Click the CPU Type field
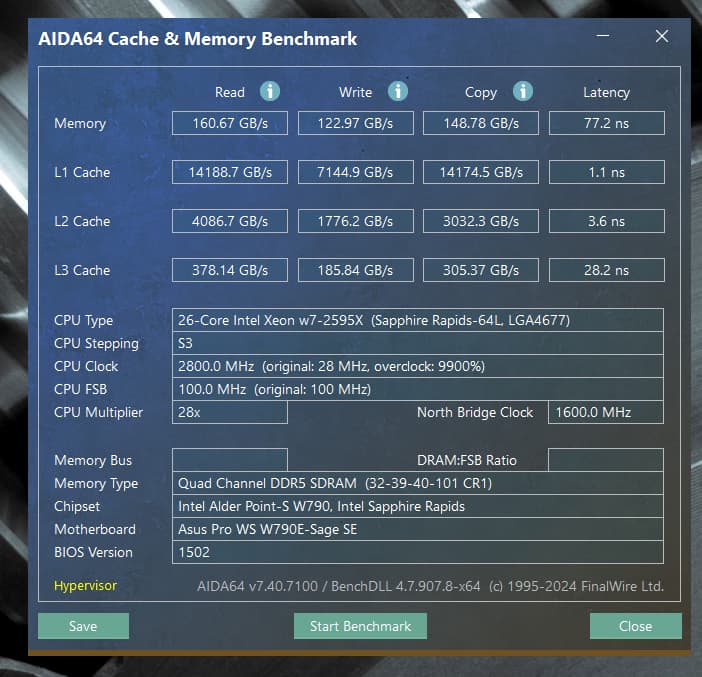Image resolution: width=702 pixels, height=677 pixels. coord(417,320)
